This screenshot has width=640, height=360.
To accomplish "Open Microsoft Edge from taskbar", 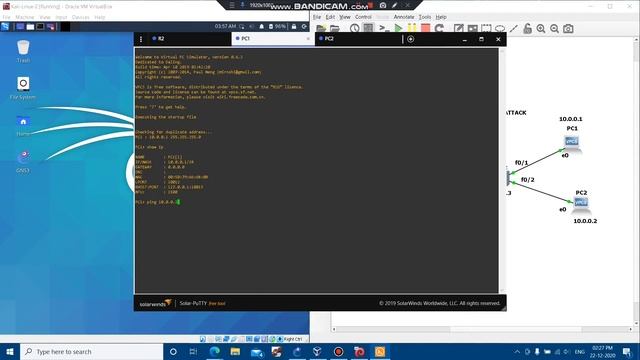I will (214, 351).
